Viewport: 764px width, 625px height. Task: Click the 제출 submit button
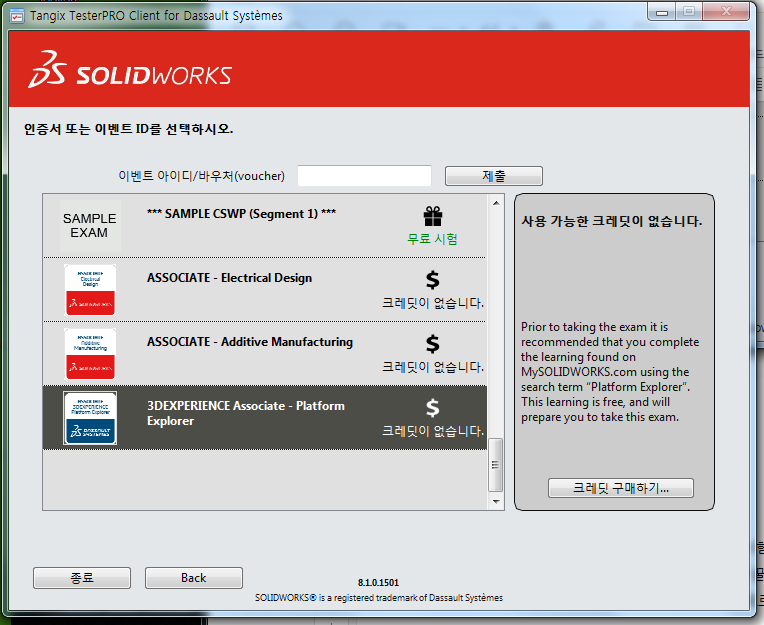pos(494,176)
